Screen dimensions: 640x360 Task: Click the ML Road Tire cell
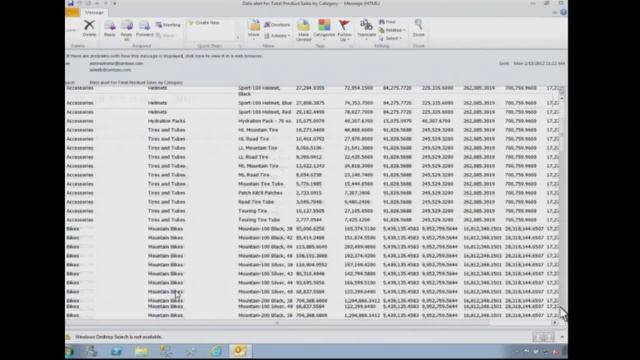click(254, 175)
